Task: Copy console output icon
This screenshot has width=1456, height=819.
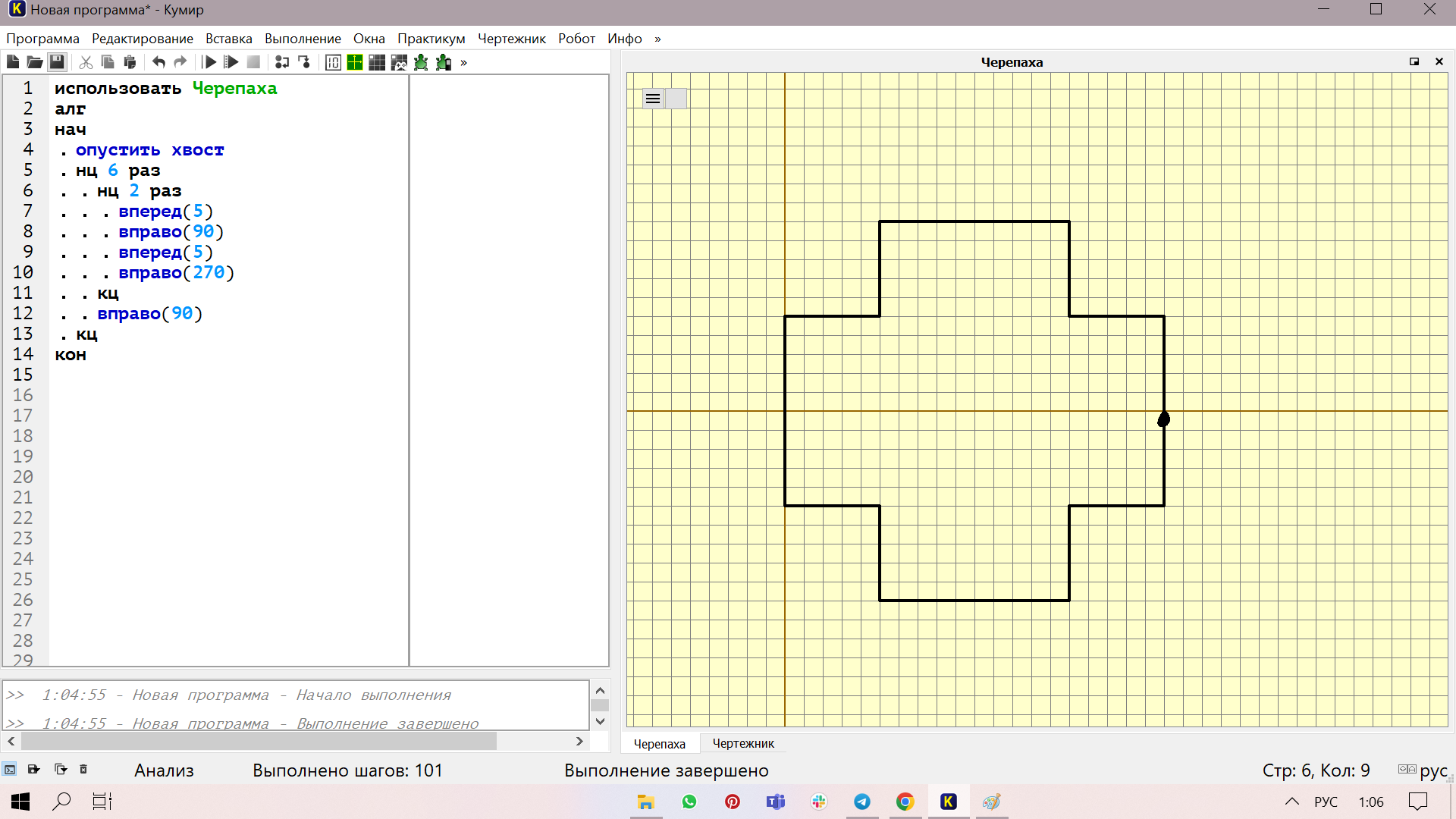Action: pyautogui.click(x=61, y=770)
